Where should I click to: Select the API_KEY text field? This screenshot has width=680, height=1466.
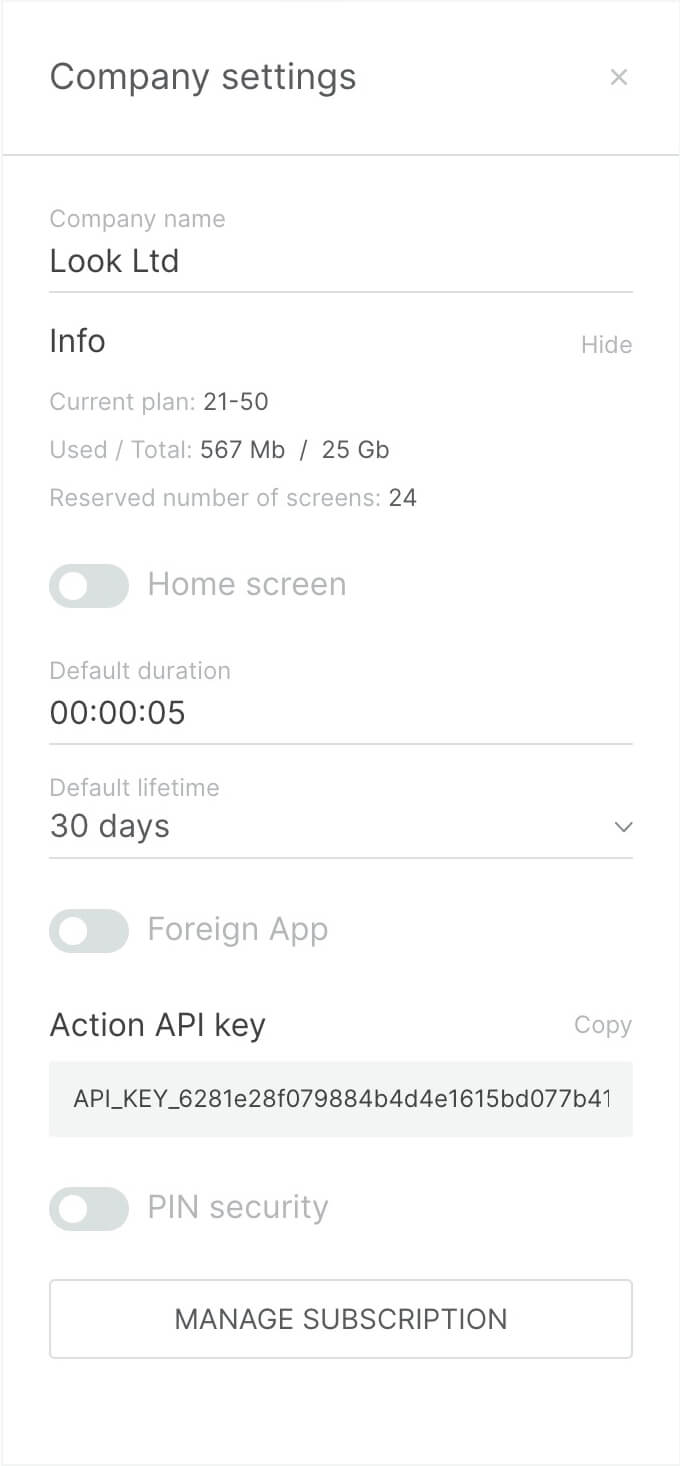(x=341, y=1099)
